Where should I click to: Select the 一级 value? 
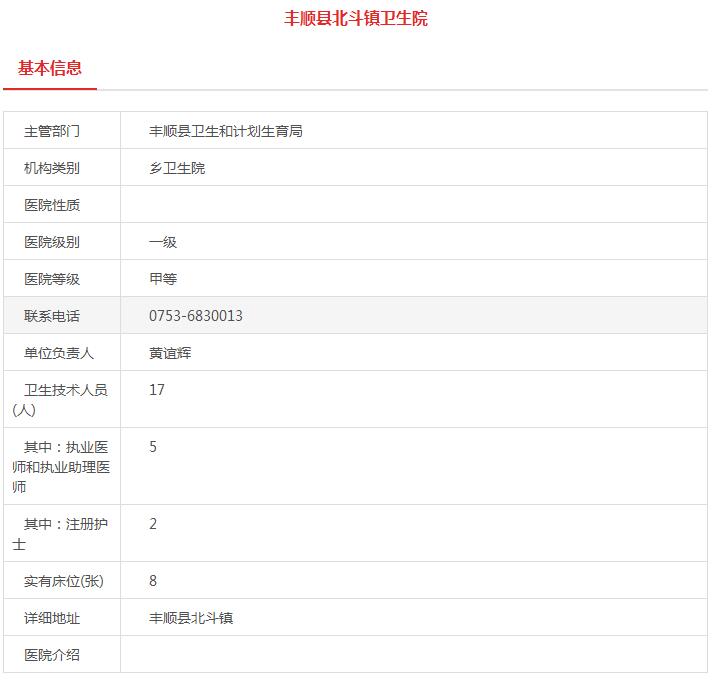(163, 242)
